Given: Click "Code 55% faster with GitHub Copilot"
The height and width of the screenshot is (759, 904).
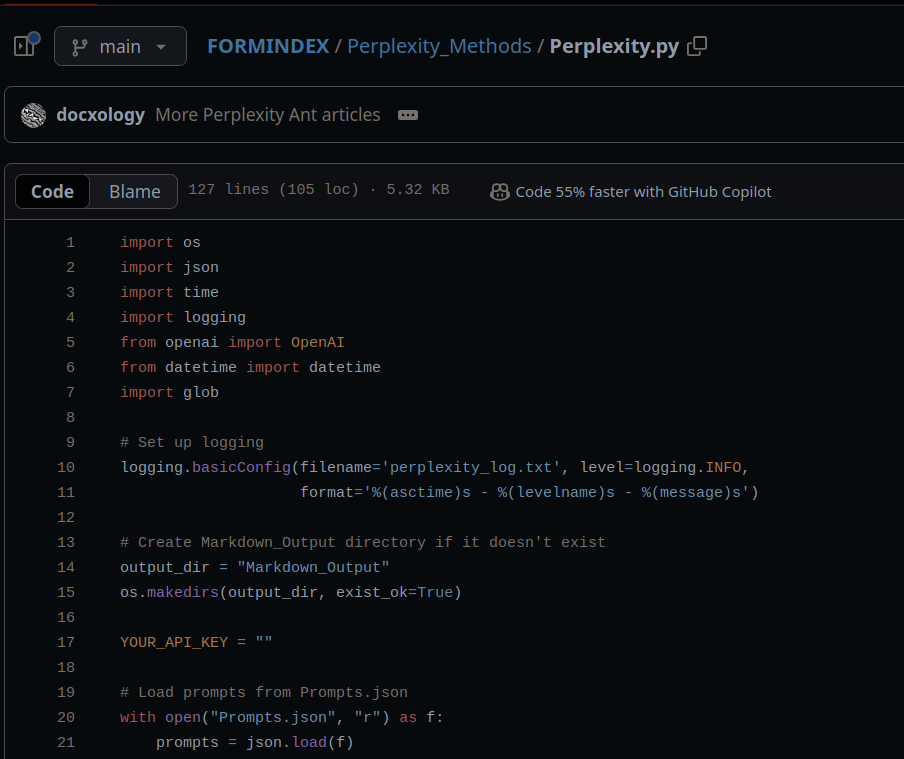Looking at the screenshot, I should pyautogui.click(x=643, y=192).
